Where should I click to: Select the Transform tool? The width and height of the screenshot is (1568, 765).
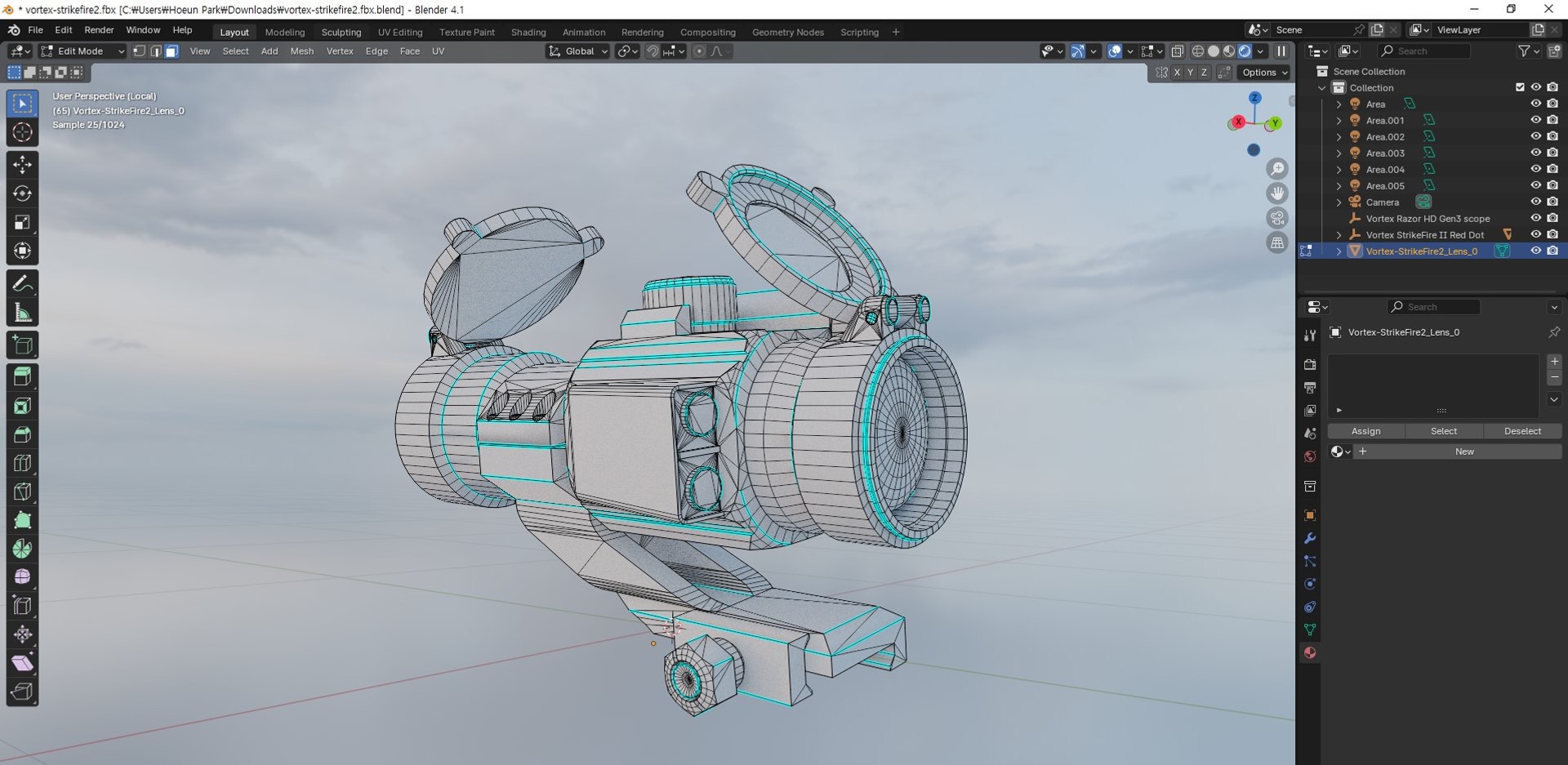pos(22,251)
